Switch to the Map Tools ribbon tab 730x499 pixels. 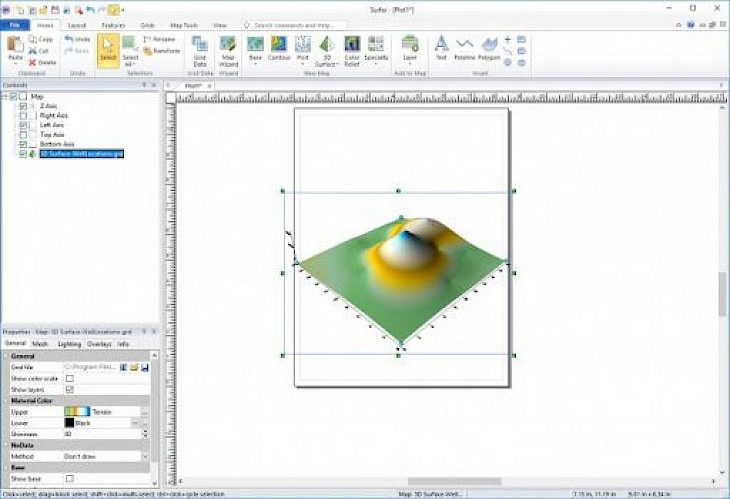[x=184, y=25]
